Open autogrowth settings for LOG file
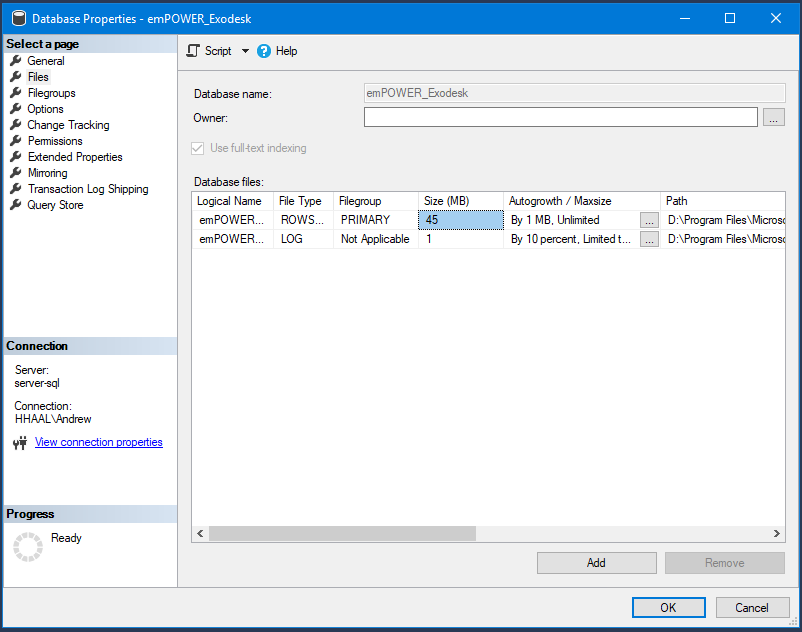Viewport: 802px width, 632px height. coord(649,239)
